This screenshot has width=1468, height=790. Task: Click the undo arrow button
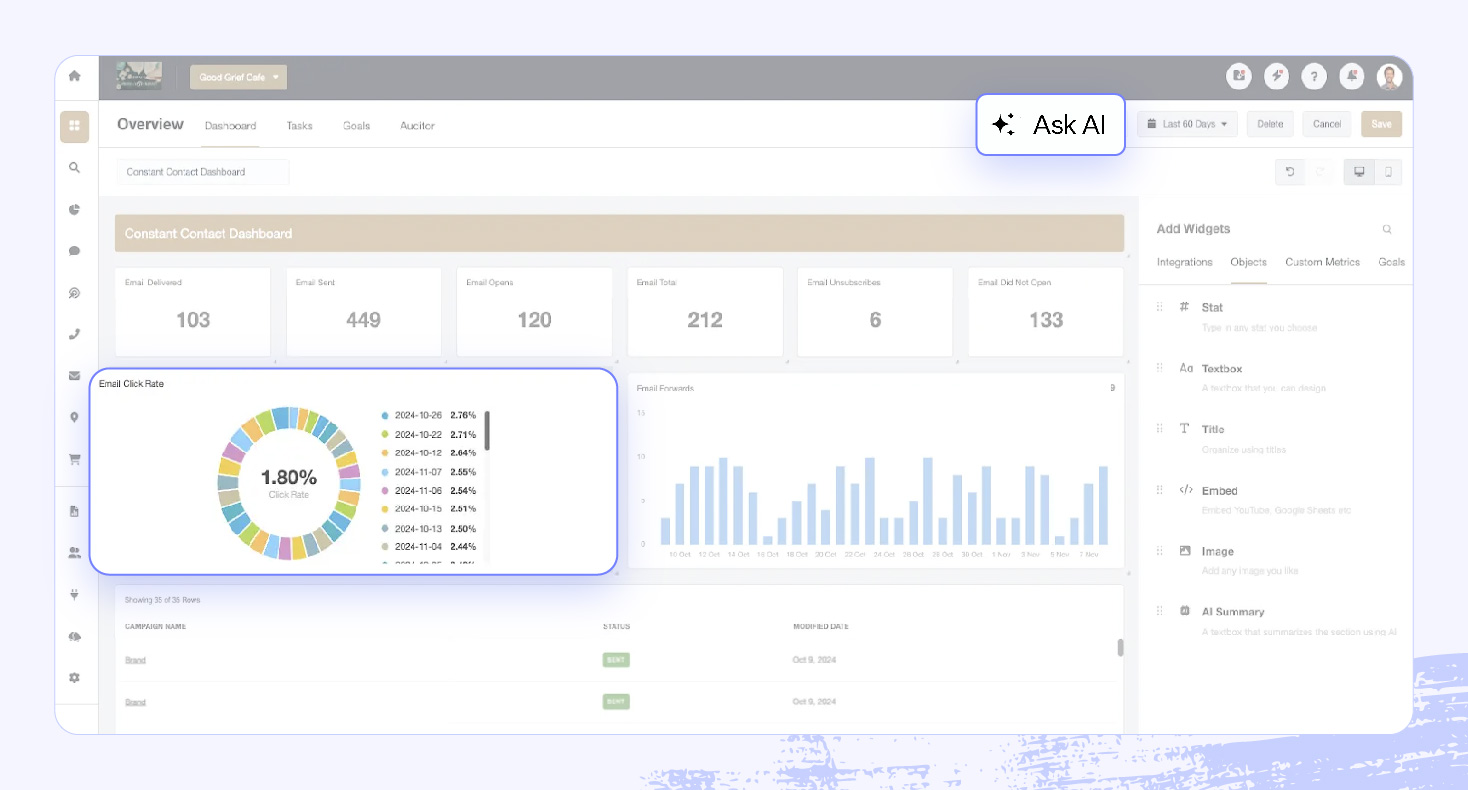[x=1290, y=172]
